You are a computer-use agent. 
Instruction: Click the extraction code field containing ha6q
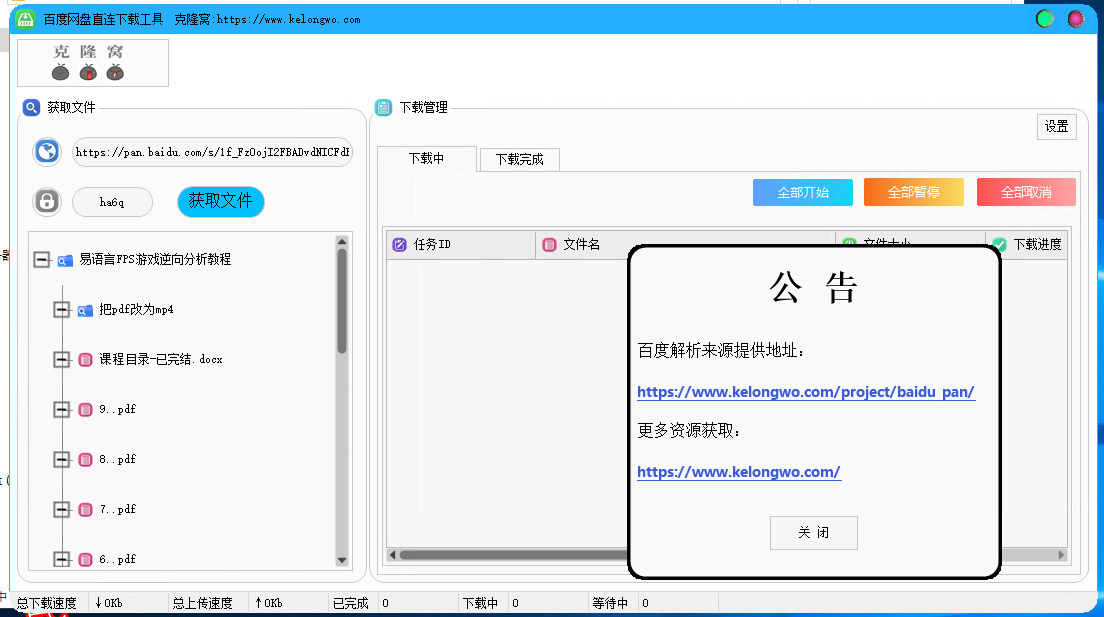[113, 202]
